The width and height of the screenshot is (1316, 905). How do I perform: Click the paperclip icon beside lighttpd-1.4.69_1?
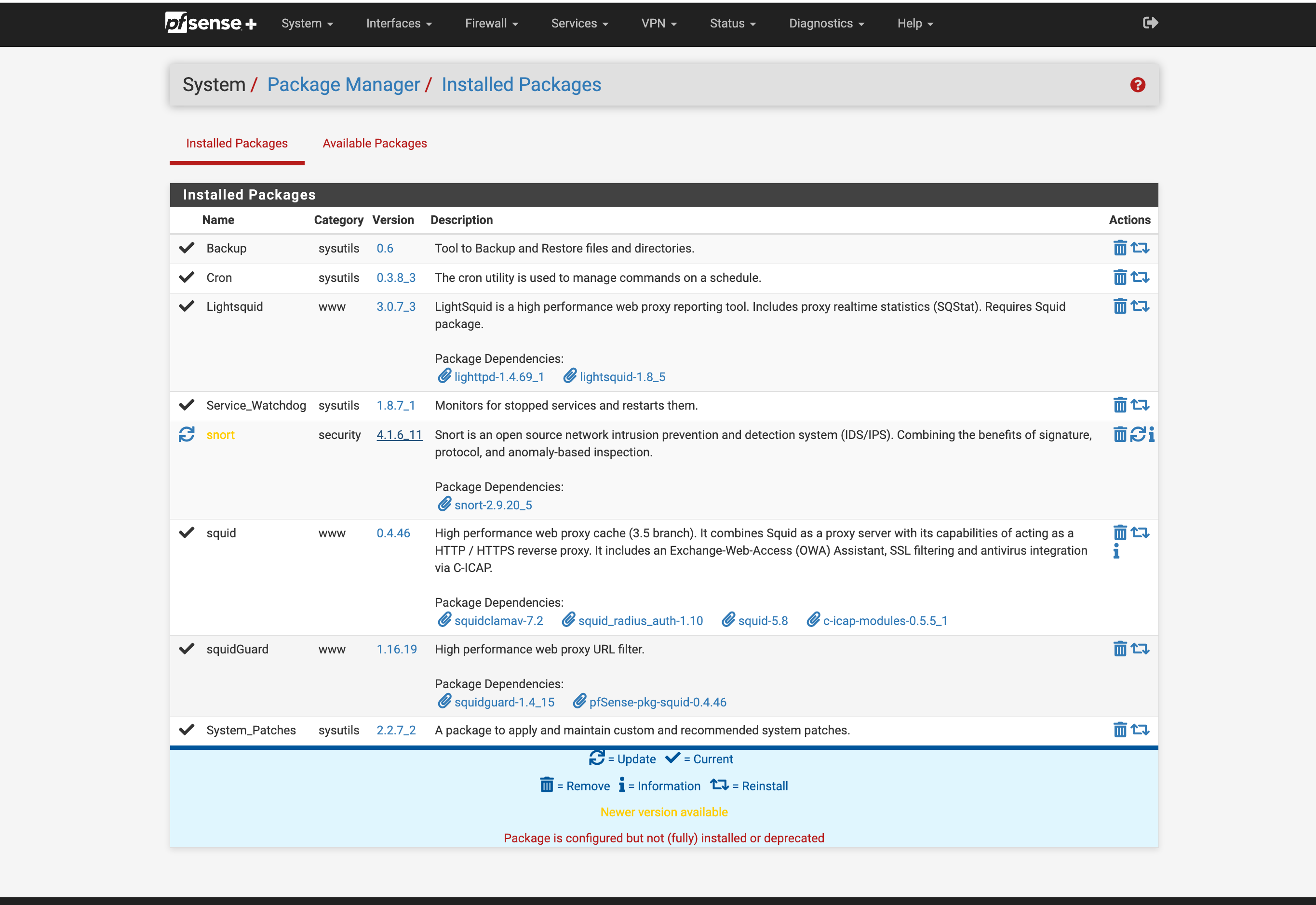pyautogui.click(x=444, y=376)
